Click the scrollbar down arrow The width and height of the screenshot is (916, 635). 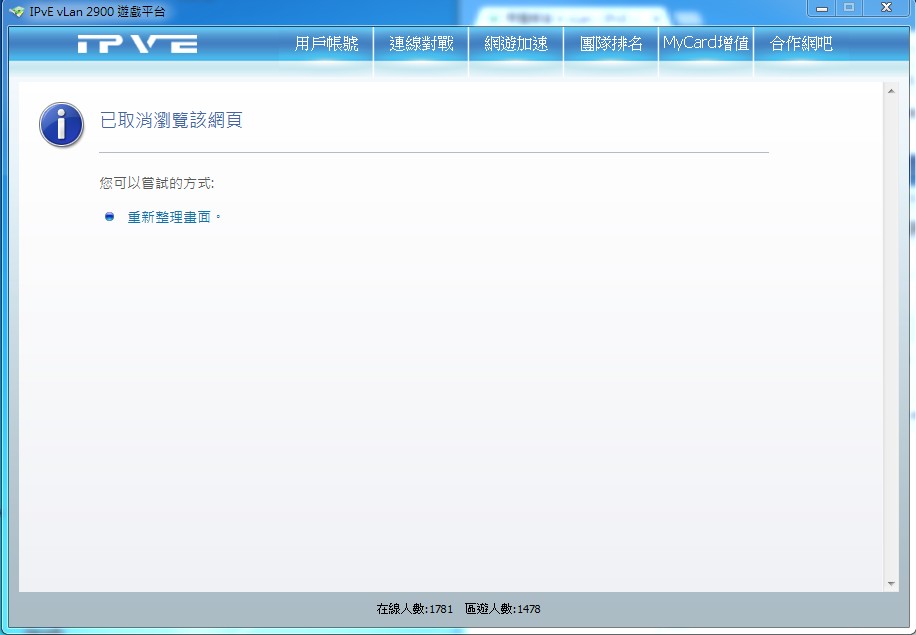(891, 584)
